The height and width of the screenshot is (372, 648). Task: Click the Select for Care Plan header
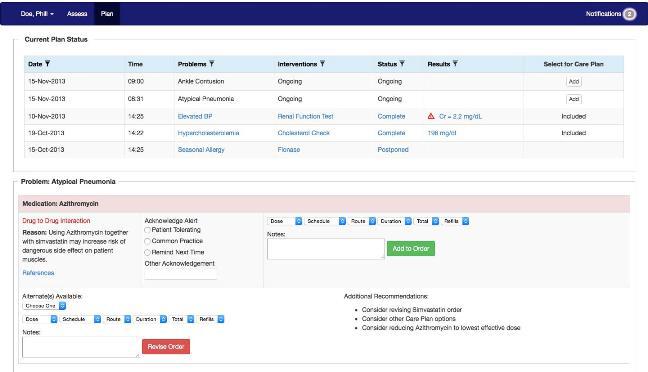coord(574,64)
